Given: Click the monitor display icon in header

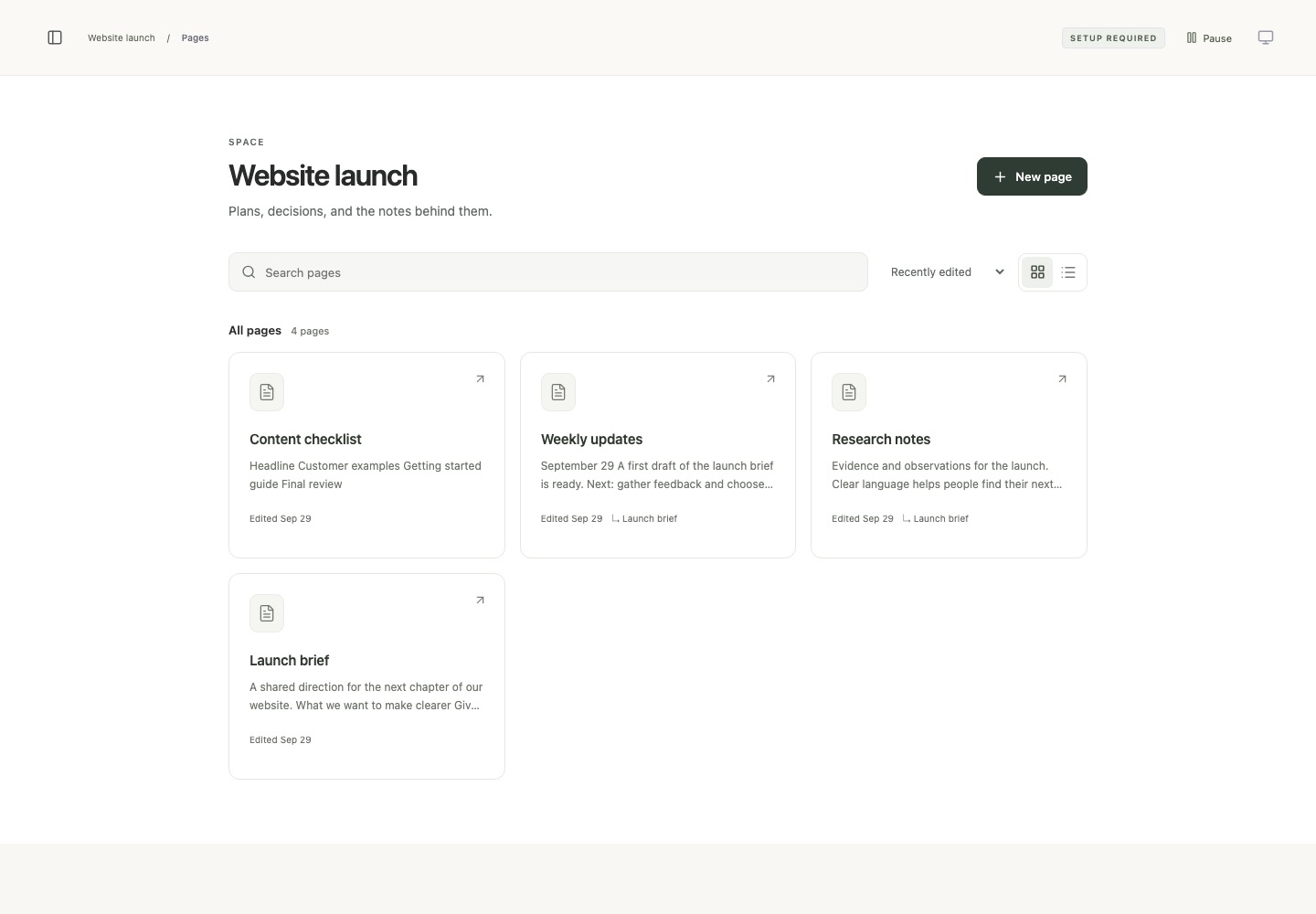Looking at the screenshot, I should 1266,37.
